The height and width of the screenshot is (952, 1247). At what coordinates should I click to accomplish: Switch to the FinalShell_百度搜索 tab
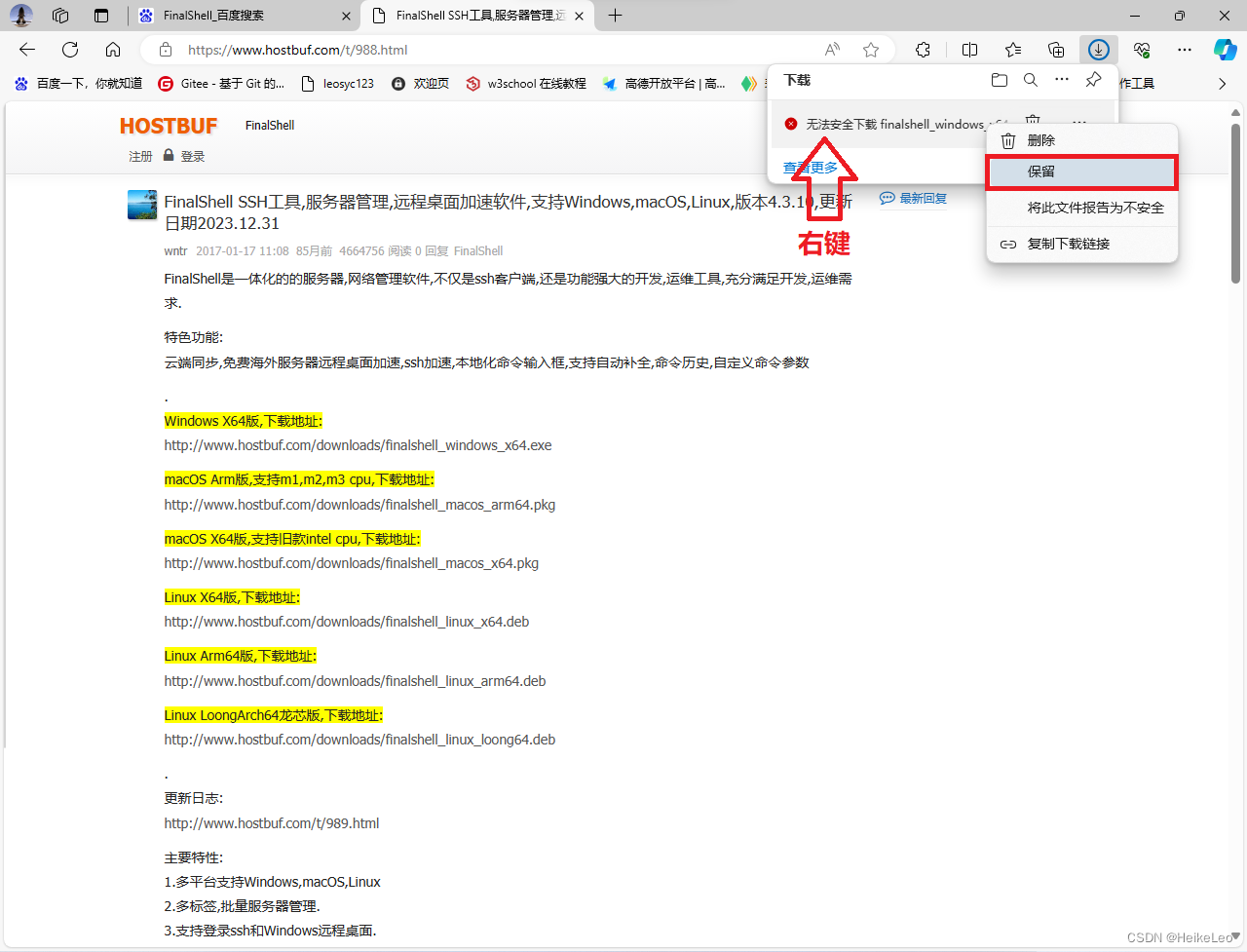coord(244,16)
